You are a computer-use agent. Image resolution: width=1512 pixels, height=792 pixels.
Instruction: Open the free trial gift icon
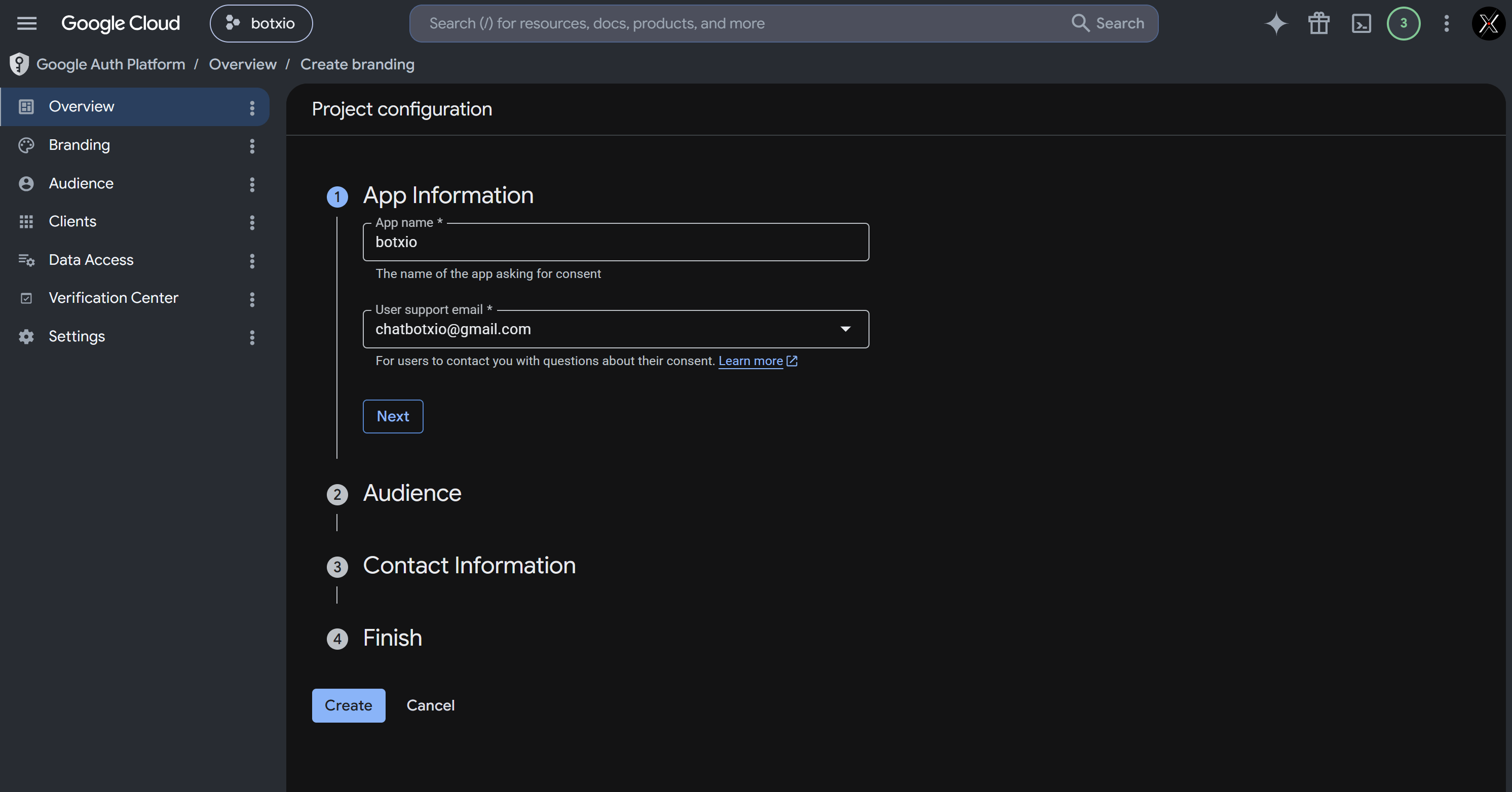(x=1318, y=23)
